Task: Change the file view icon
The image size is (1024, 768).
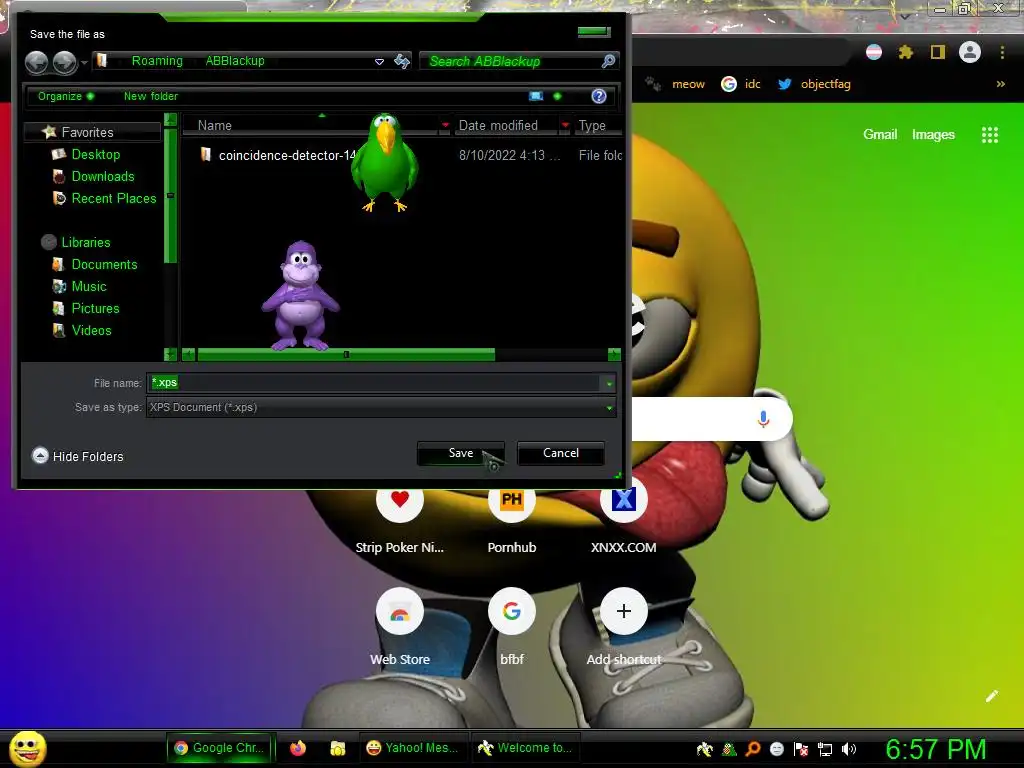Action: pyautogui.click(x=536, y=96)
